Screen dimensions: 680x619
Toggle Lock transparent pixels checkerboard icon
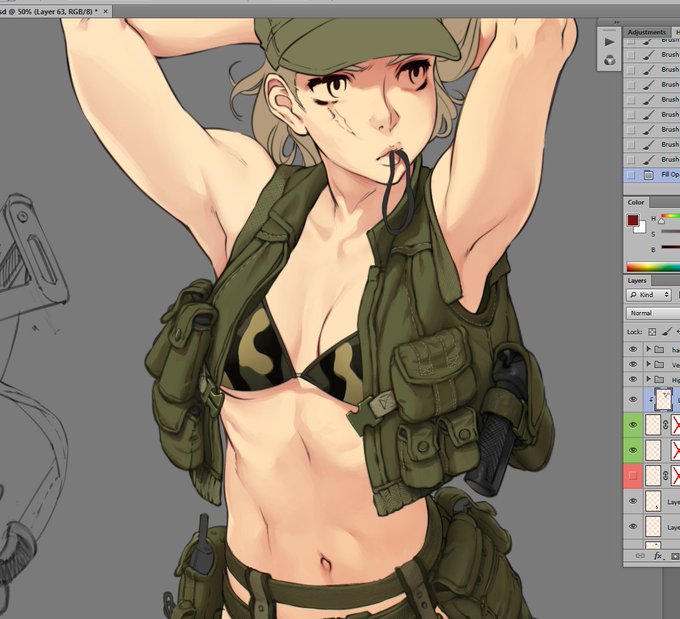(652, 332)
